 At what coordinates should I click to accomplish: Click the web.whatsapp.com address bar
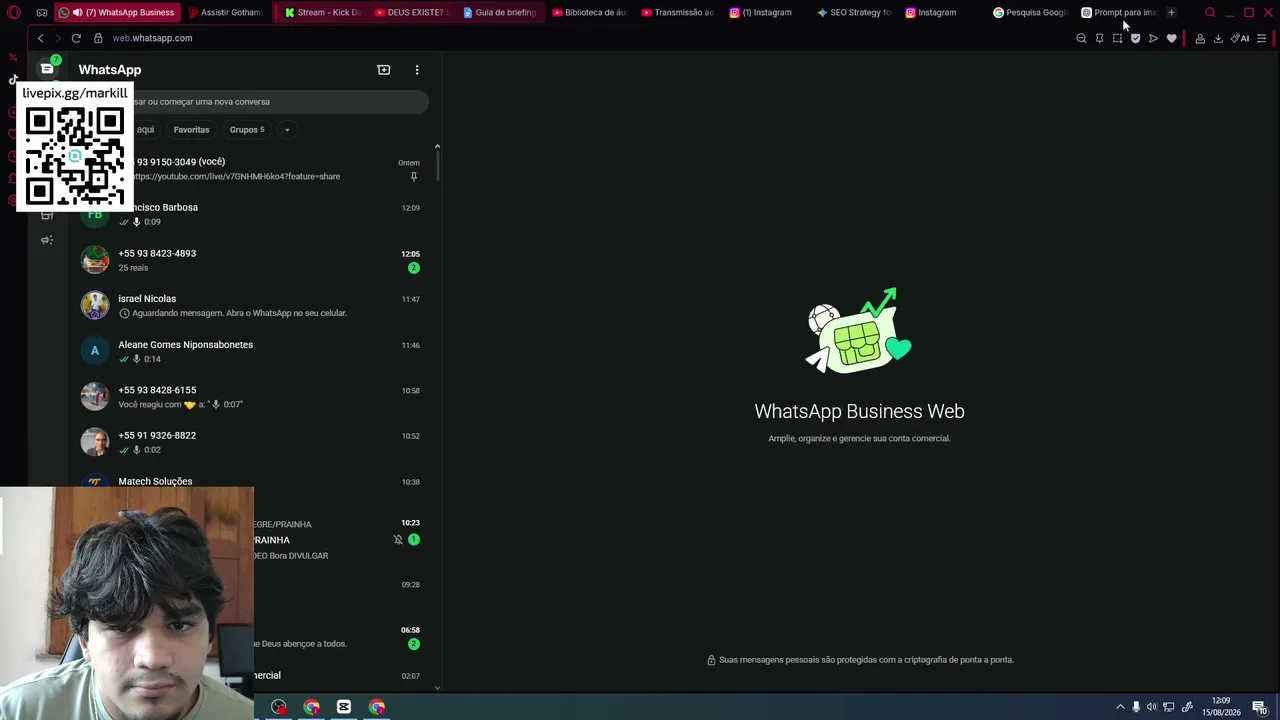click(x=152, y=38)
